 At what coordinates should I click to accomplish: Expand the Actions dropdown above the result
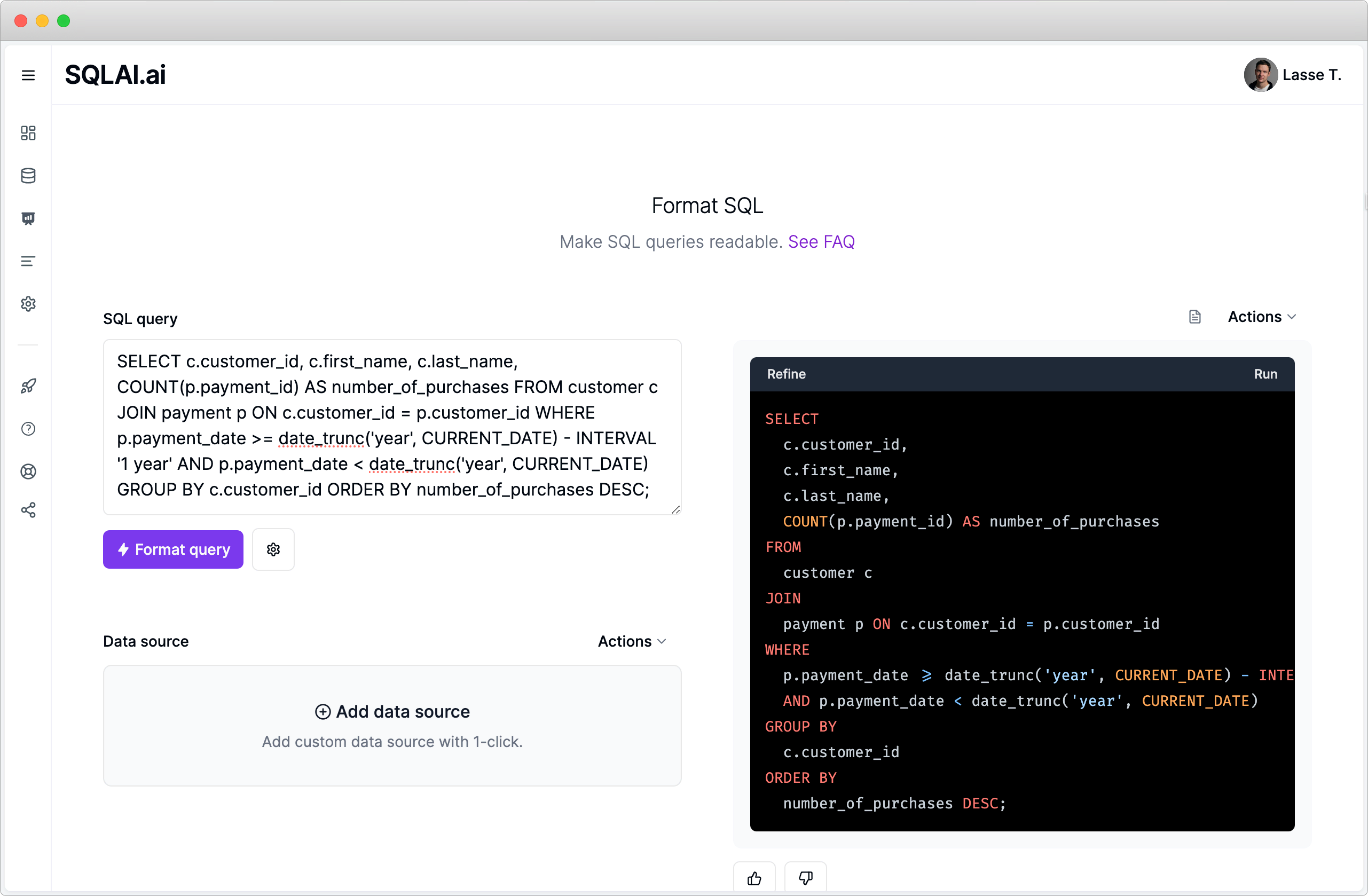pyautogui.click(x=1261, y=316)
